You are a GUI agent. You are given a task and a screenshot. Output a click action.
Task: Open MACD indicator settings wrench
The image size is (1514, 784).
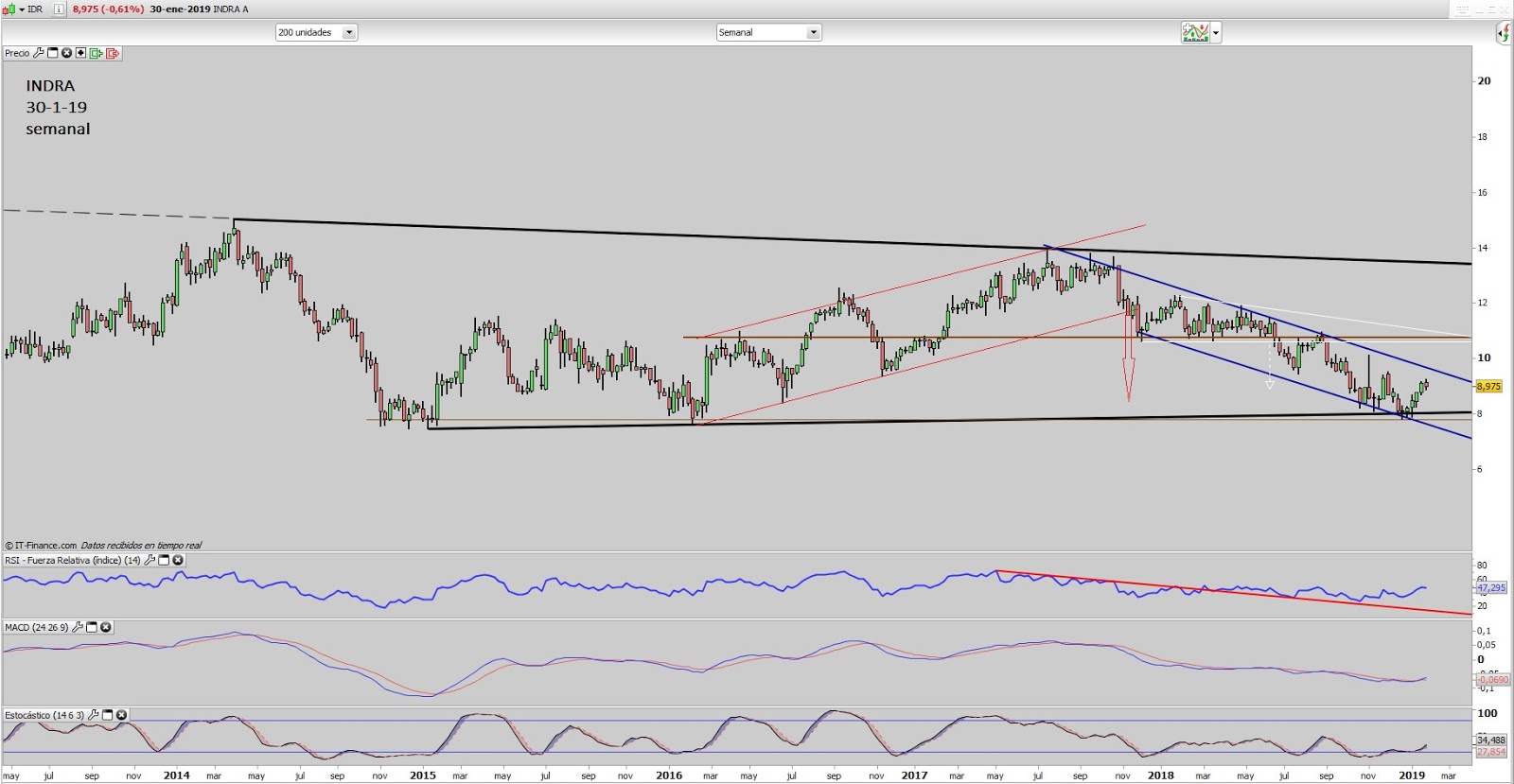tap(78, 627)
